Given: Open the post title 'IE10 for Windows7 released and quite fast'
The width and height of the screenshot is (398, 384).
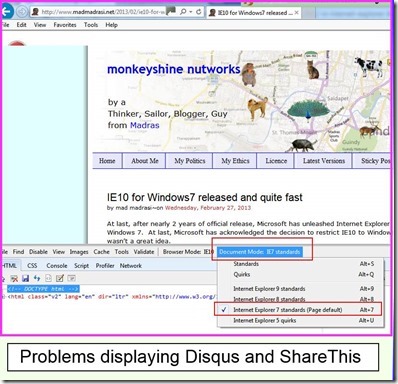Looking at the screenshot, I should (205, 197).
